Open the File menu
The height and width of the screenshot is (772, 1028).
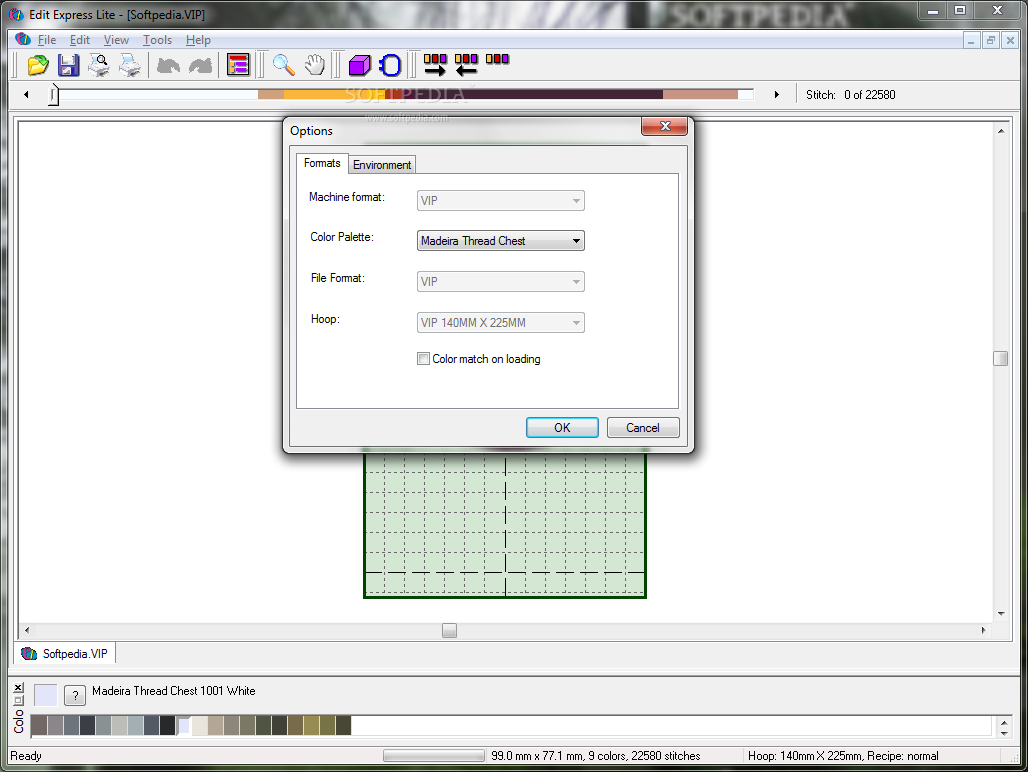click(x=47, y=40)
